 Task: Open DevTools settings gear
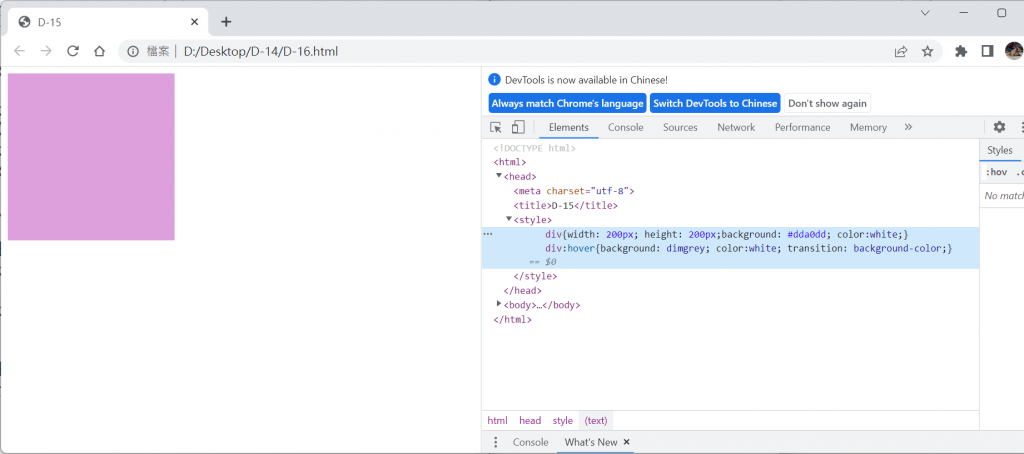[x=999, y=127]
